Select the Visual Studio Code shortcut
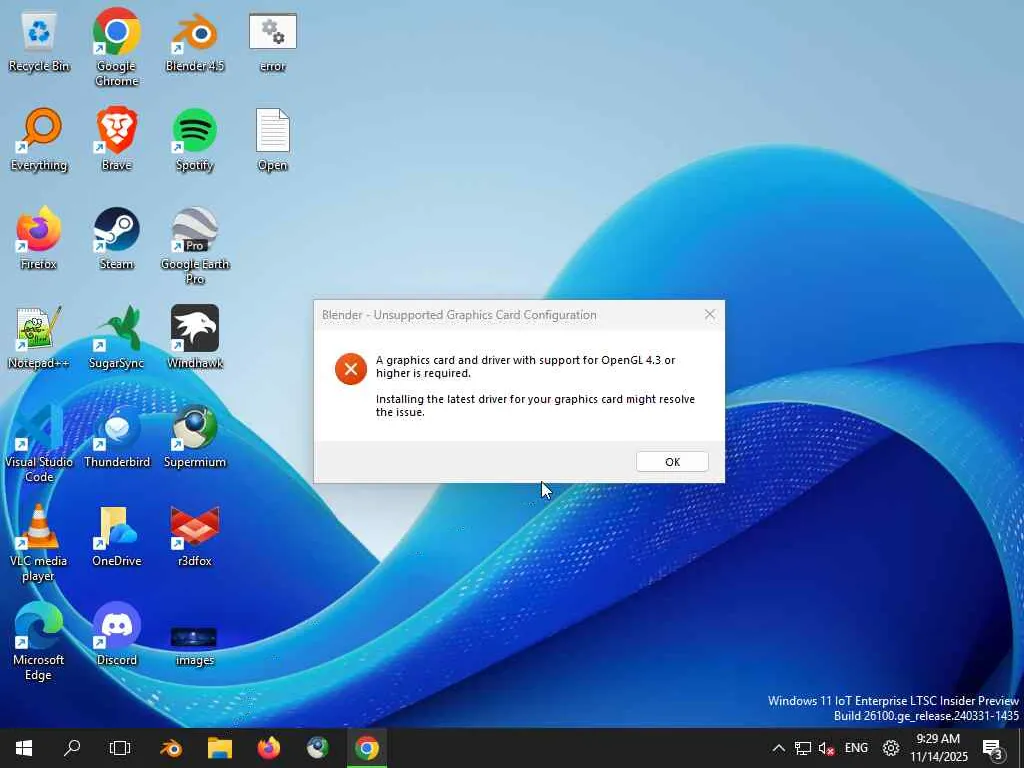The image size is (1024, 768). pos(39,444)
